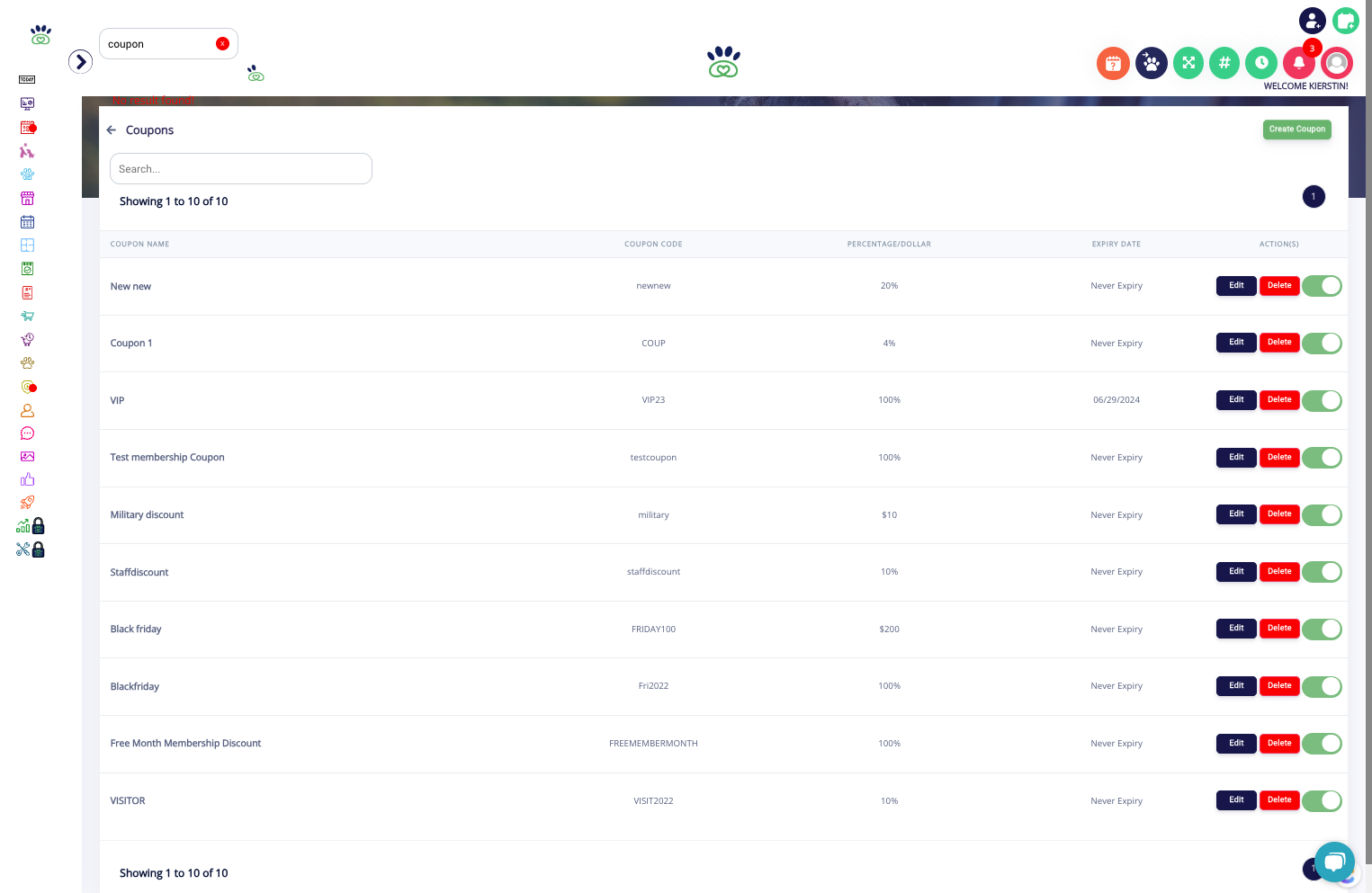Toggle the VISITOR coupon switch
This screenshot has height=893, width=1372.
coord(1322,800)
